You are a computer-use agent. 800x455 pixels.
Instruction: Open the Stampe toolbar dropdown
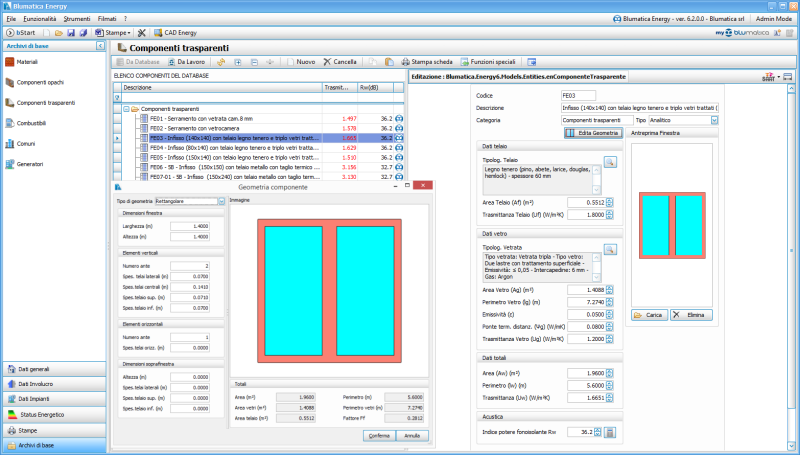[113, 33]
